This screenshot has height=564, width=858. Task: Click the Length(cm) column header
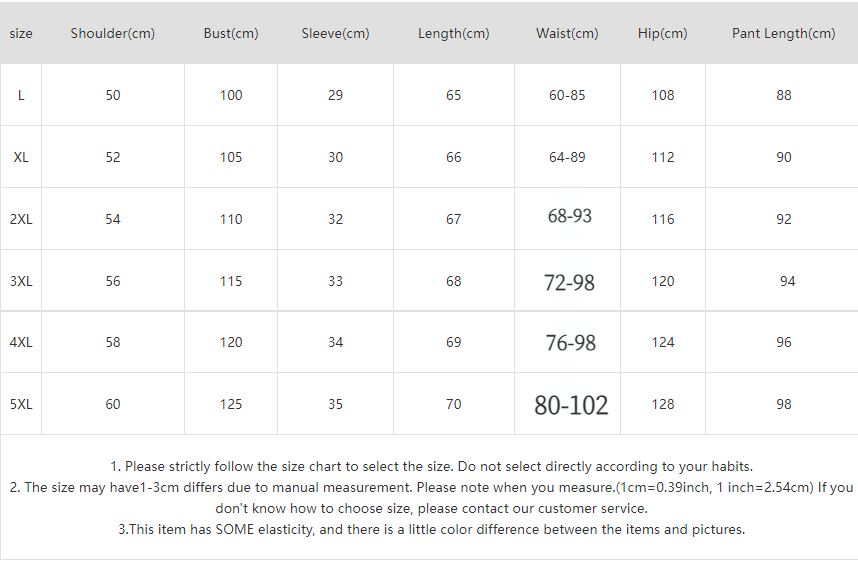pos(454,33)
